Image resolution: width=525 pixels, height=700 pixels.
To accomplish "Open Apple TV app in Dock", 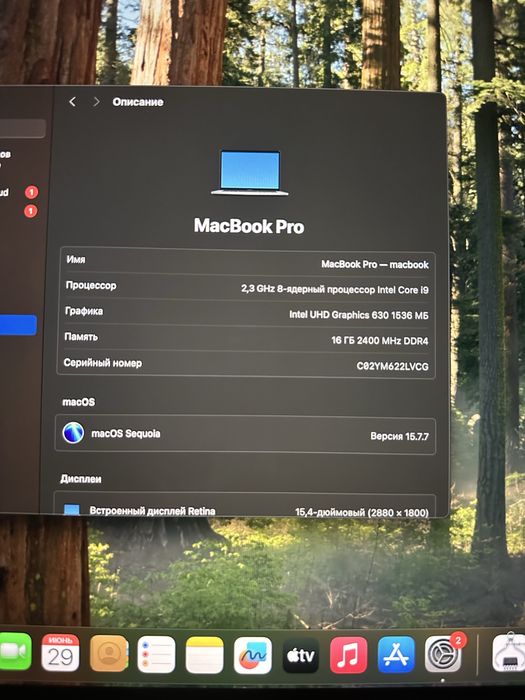I will click(300, 655).
